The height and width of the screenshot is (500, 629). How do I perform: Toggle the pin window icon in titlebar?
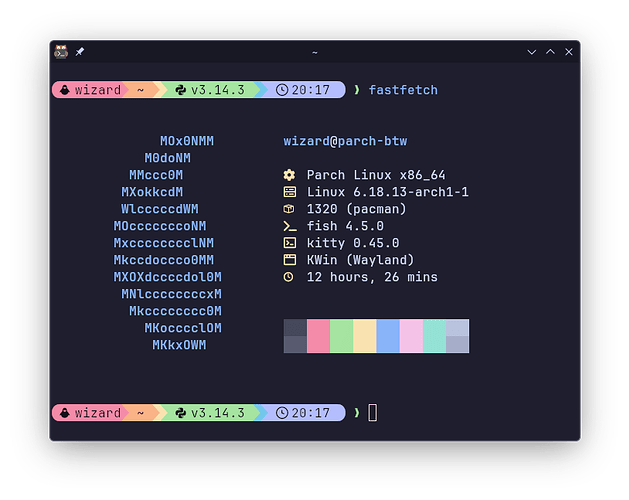tap(80, 52)
